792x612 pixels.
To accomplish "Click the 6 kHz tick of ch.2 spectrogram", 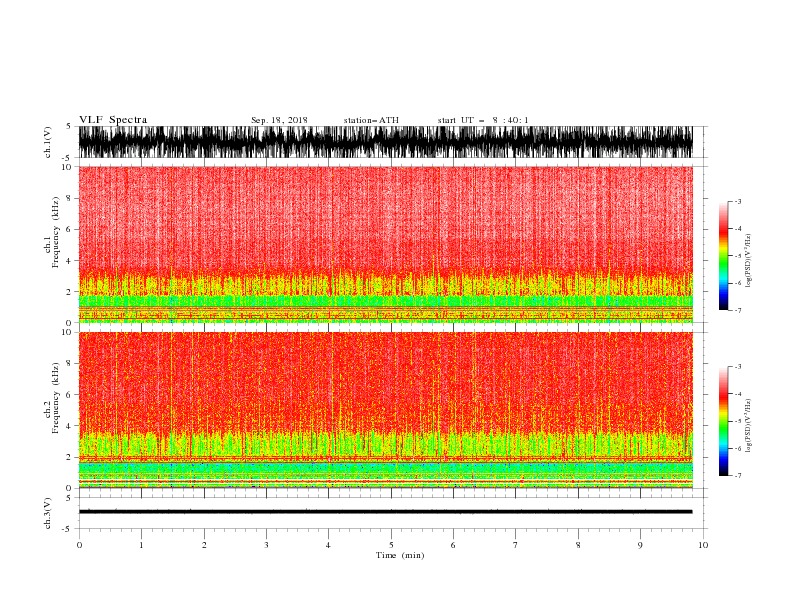I will (69, 395).
